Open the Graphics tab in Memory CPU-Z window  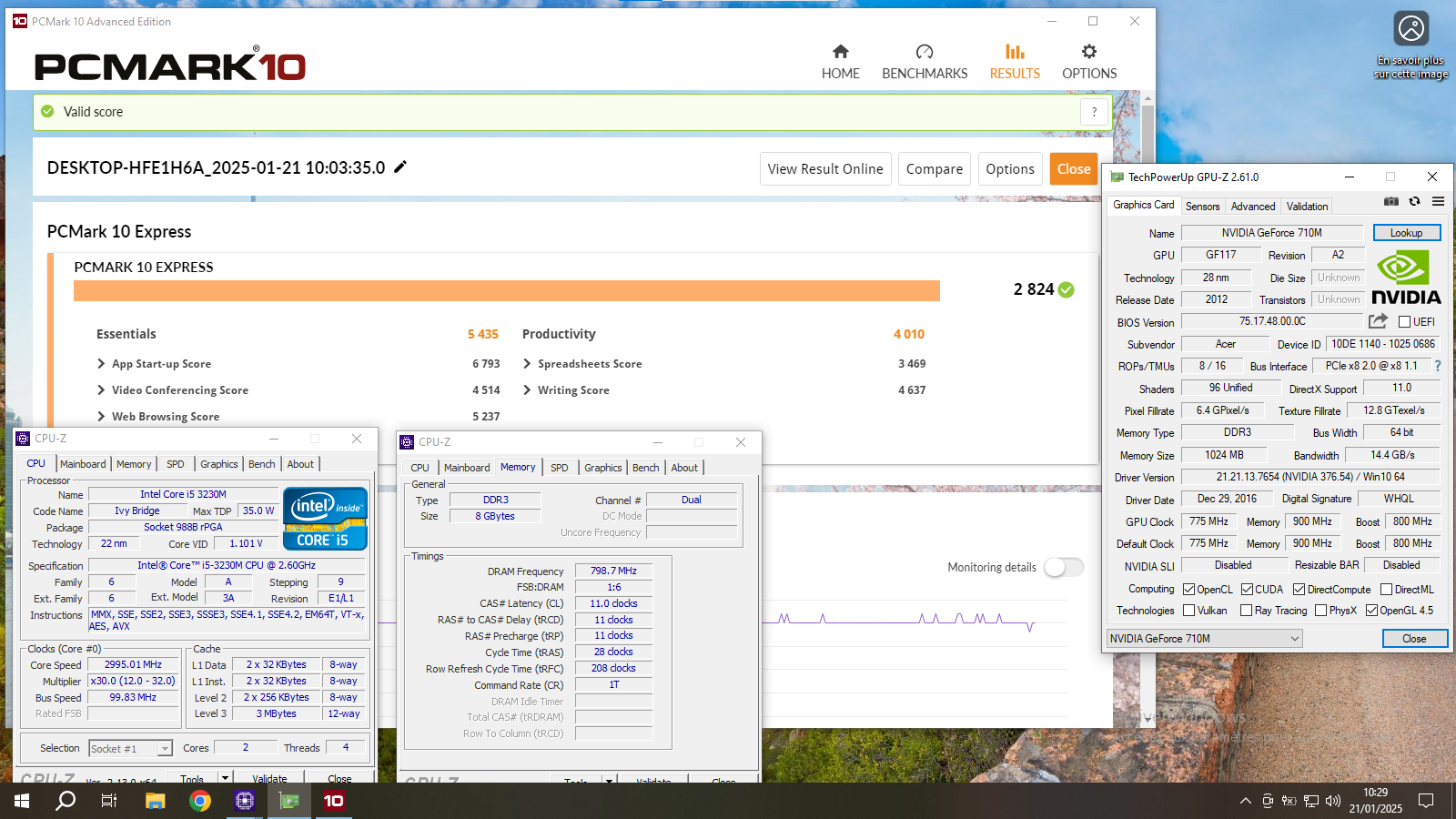pos(603,468)
